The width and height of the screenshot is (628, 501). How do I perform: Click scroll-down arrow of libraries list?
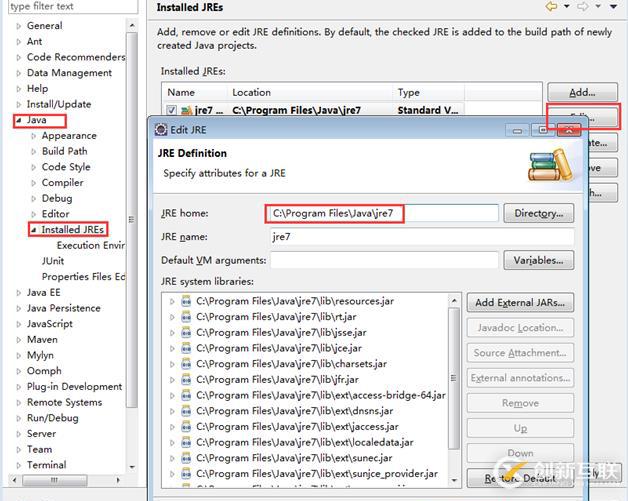(454, 480)
